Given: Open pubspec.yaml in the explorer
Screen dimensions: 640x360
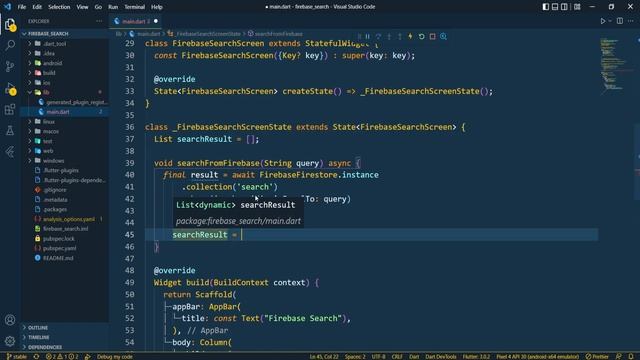Looking at the screenshot, I should (x=65, y=248).
